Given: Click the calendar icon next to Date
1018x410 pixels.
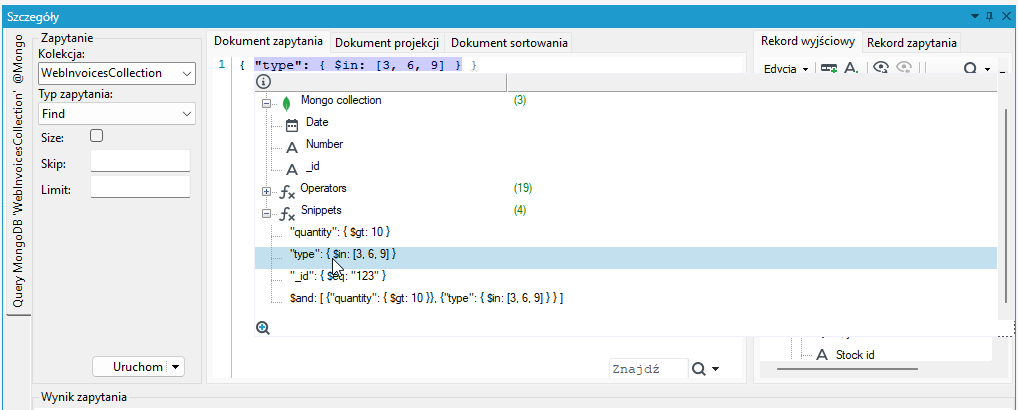Looking at the screenshot, I should click(x=292, y=125).
